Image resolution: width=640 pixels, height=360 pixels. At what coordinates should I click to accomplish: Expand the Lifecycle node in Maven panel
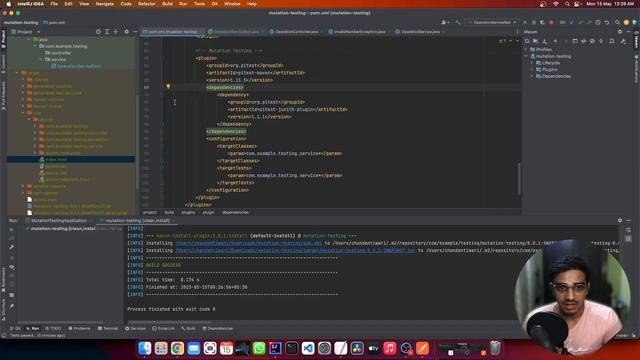pyautogui.click(x=532, y=63)
